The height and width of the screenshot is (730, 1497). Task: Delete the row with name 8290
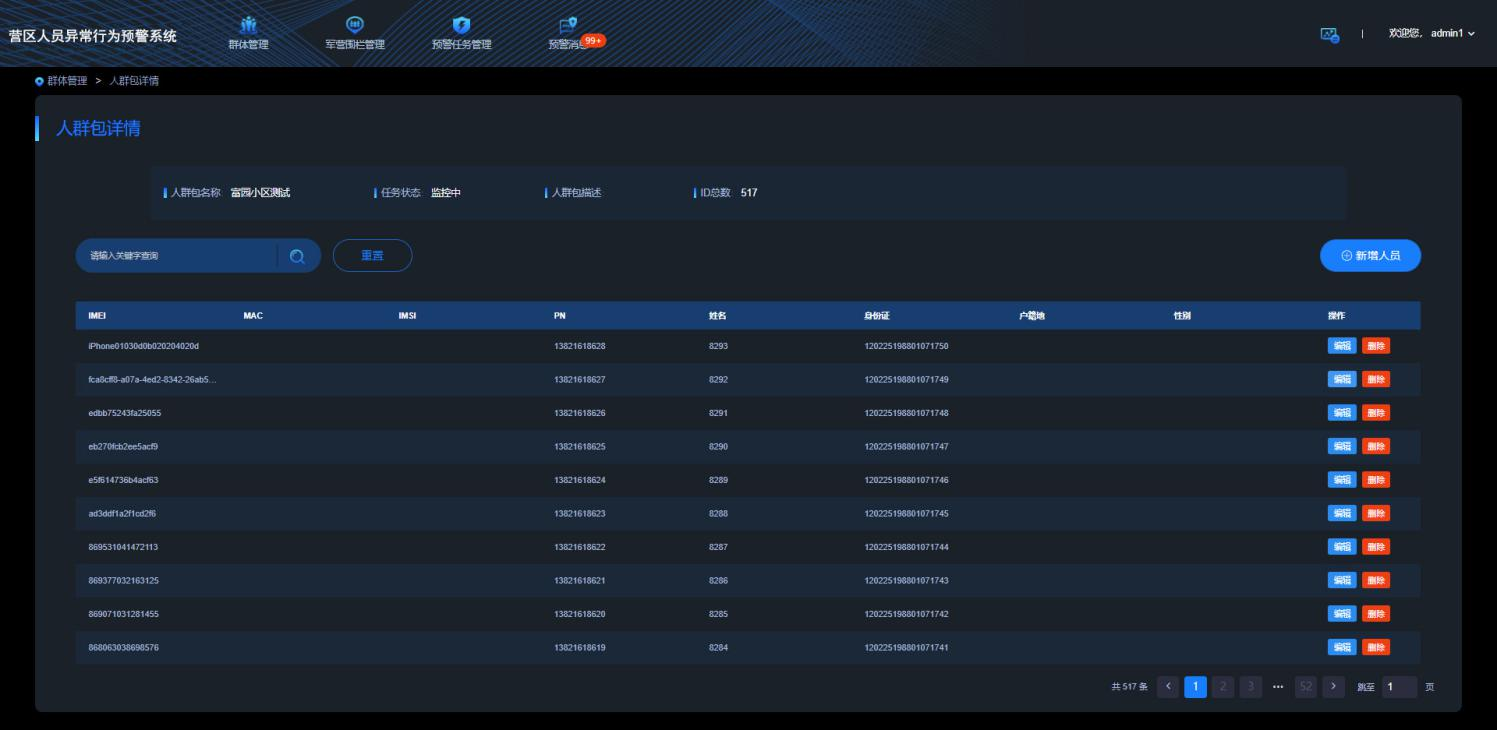(1376, 446)
